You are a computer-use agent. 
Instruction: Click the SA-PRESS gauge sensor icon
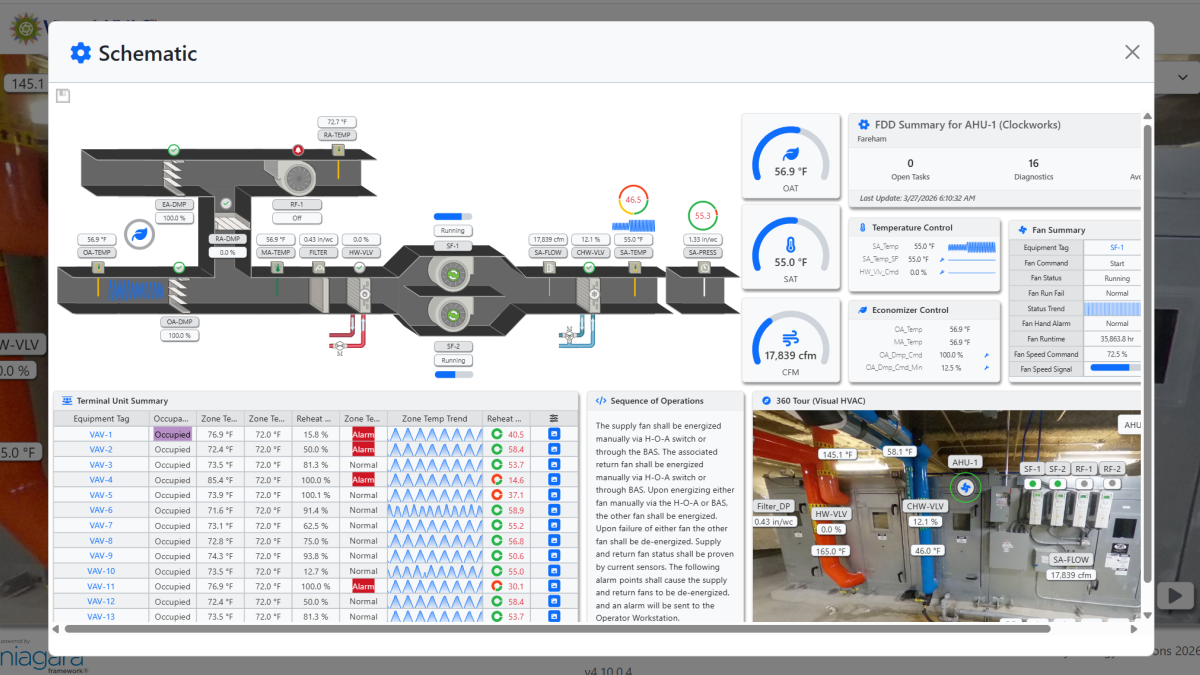(x=704, y=268)
